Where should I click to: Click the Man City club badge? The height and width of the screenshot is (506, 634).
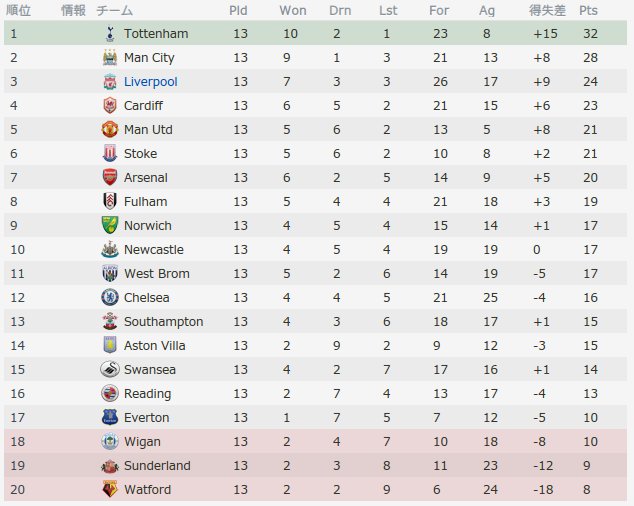point(110,57)
